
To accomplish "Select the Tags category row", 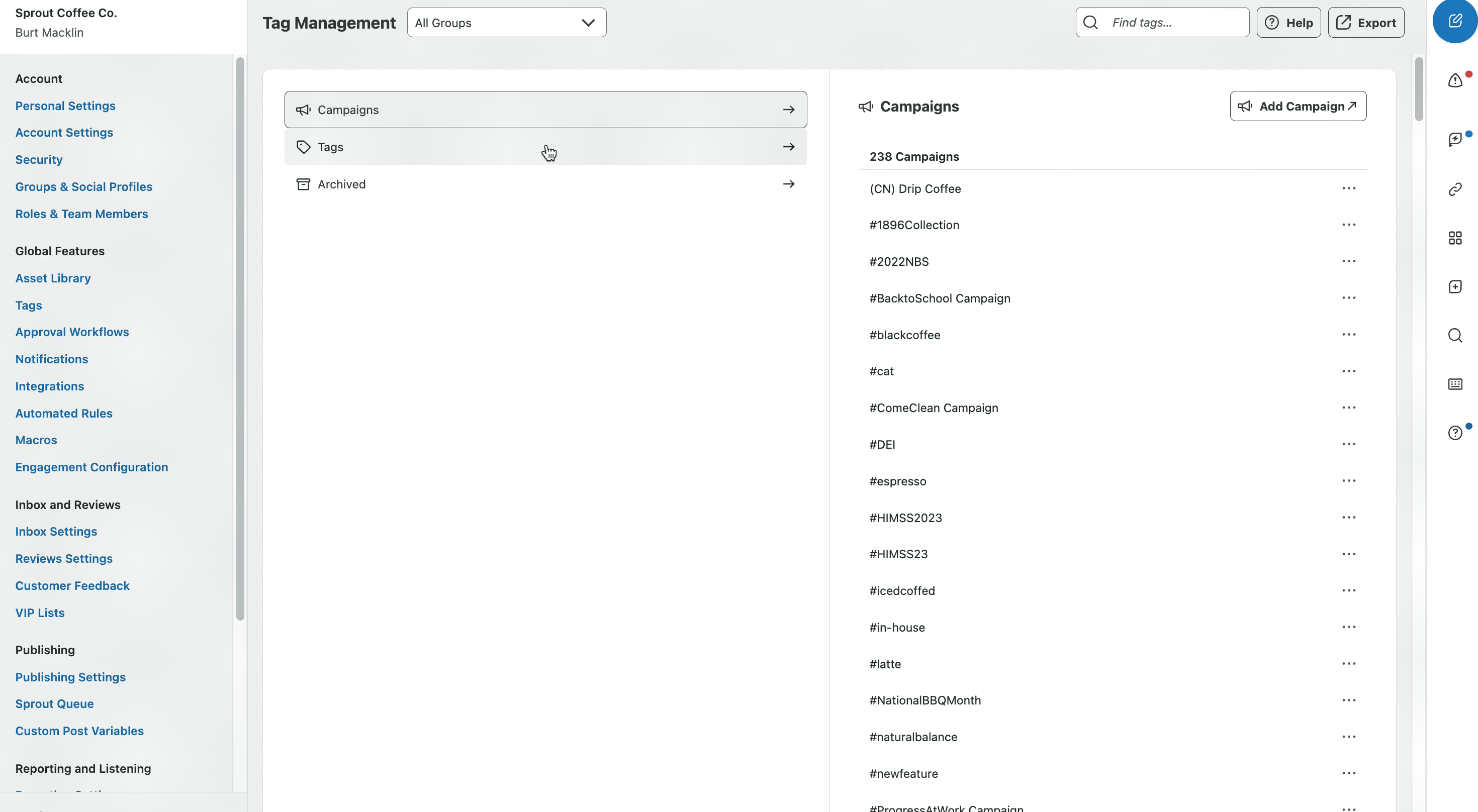I will (545, 147).
